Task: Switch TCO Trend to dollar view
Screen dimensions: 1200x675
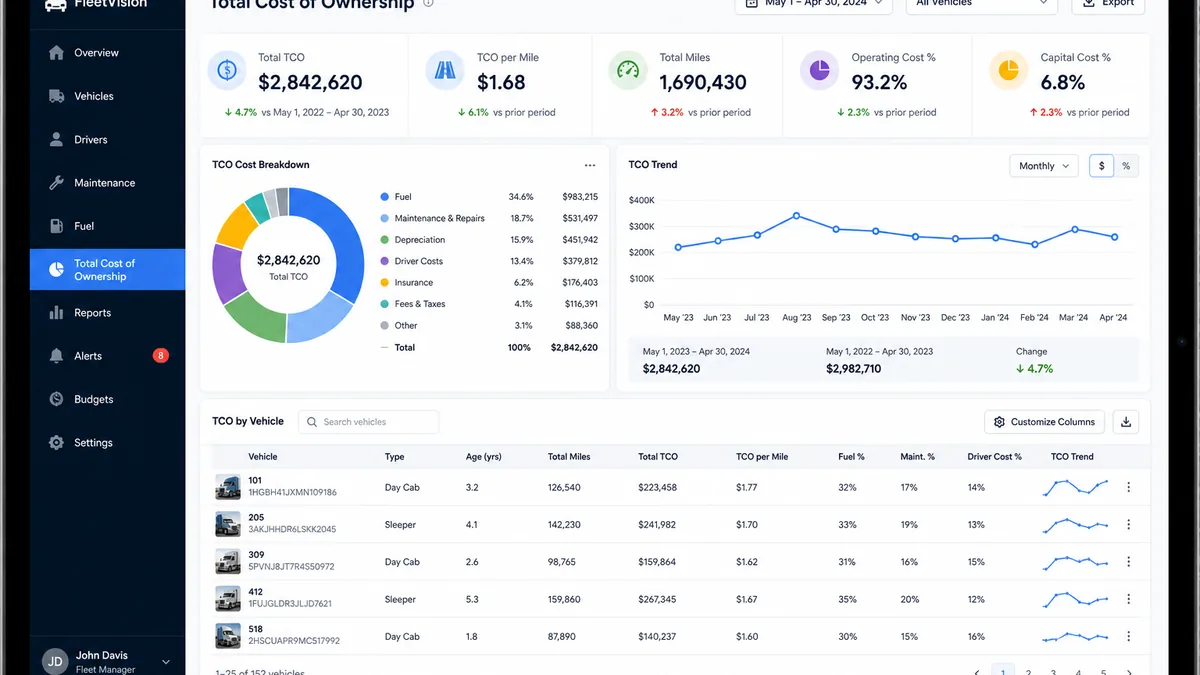Action: tap(1101, 166)
